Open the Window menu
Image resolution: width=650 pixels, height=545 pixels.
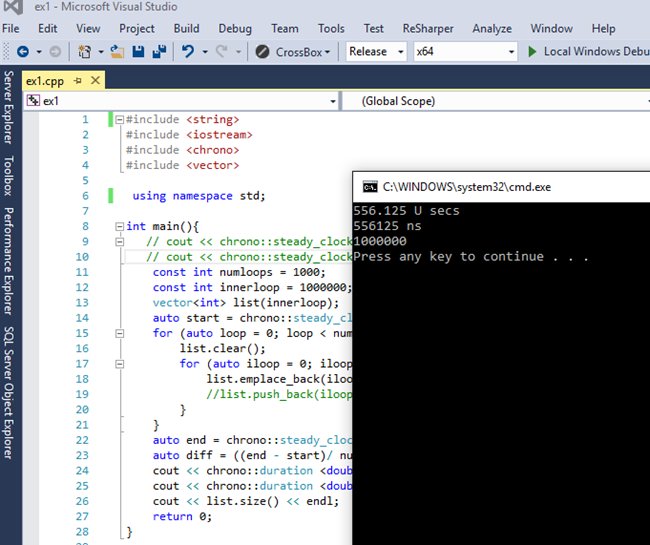click(x=552, y=29)
